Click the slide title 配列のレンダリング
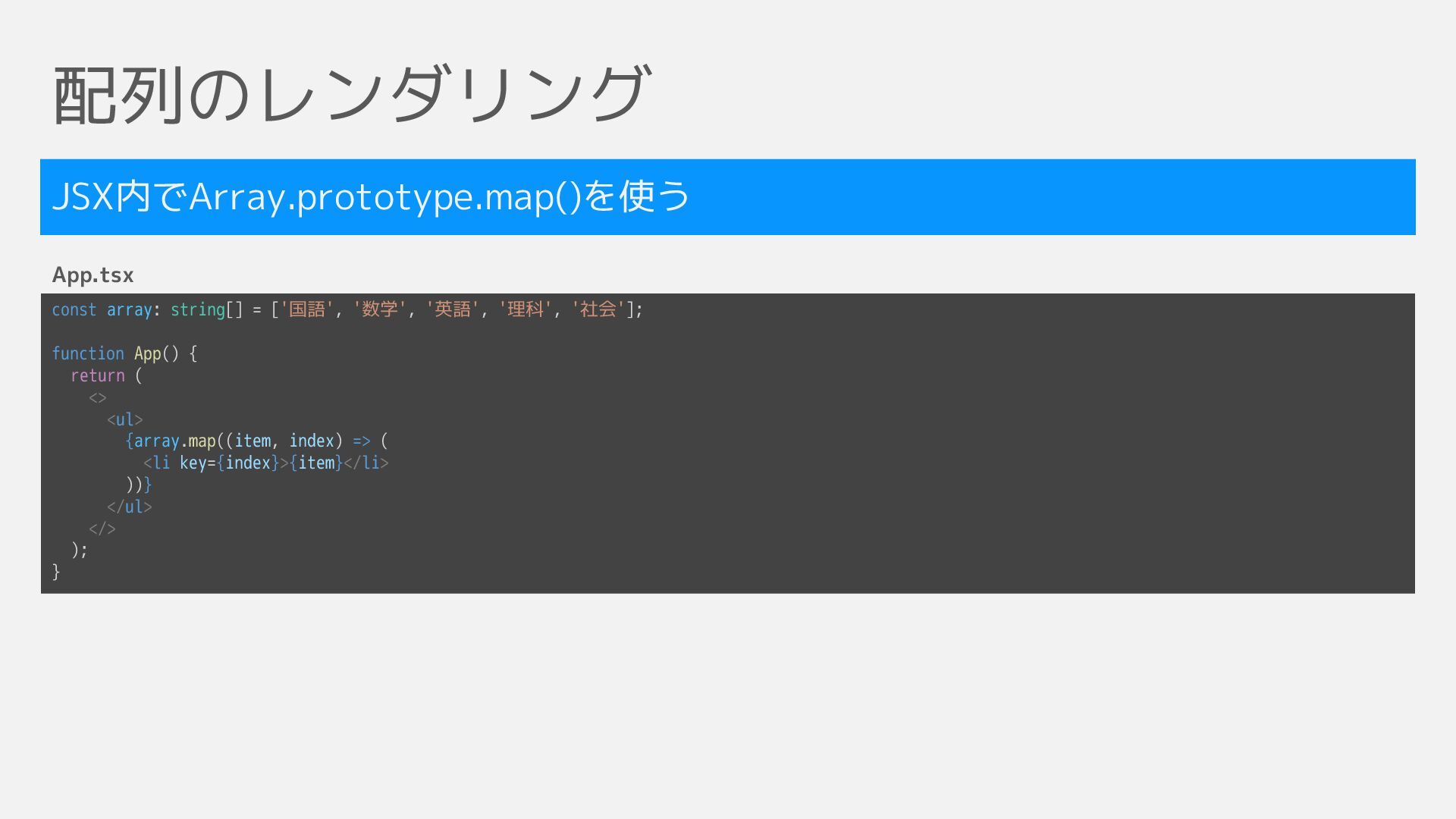This screenshot has width=1456, height=819. pyautogui.click(x=351, y=95)
